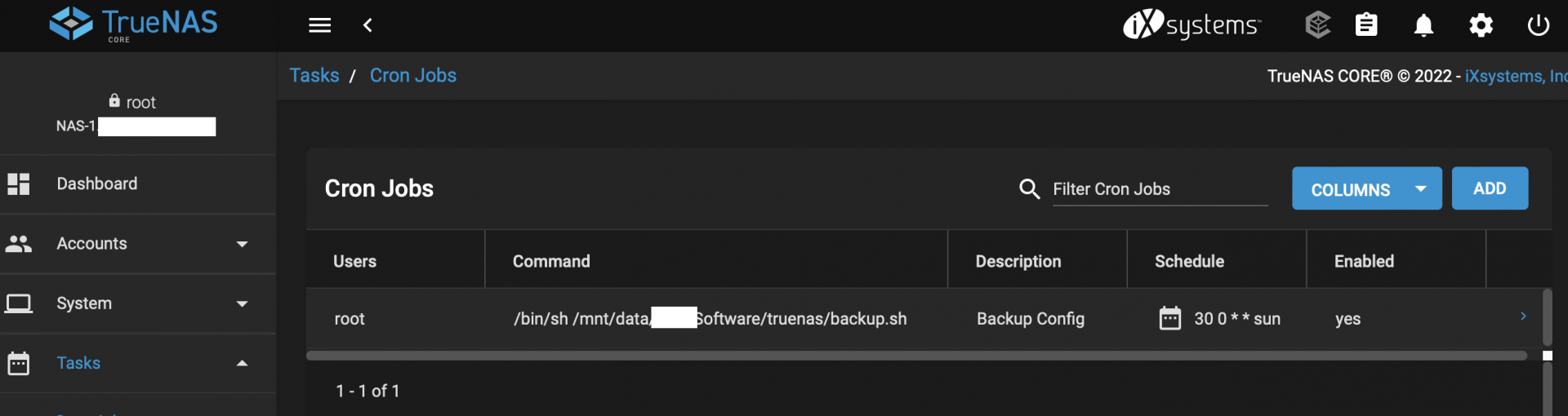Open the settings gear menu

[1481, 25]
